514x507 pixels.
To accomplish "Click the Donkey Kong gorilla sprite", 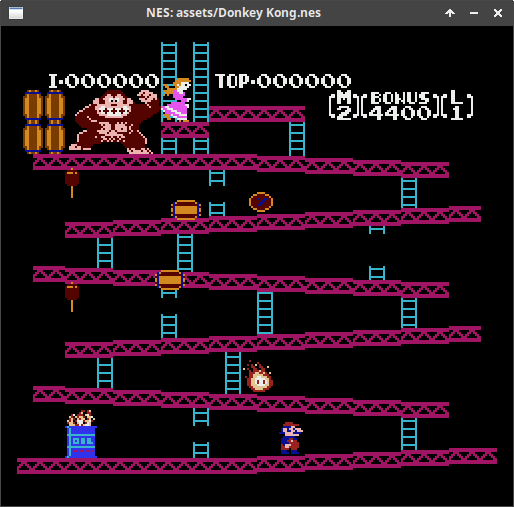I will 113,122.
